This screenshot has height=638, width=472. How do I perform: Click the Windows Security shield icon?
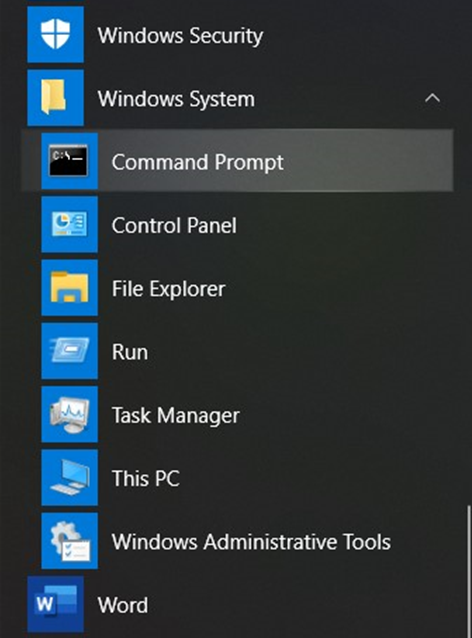click(x=55, y=35)
